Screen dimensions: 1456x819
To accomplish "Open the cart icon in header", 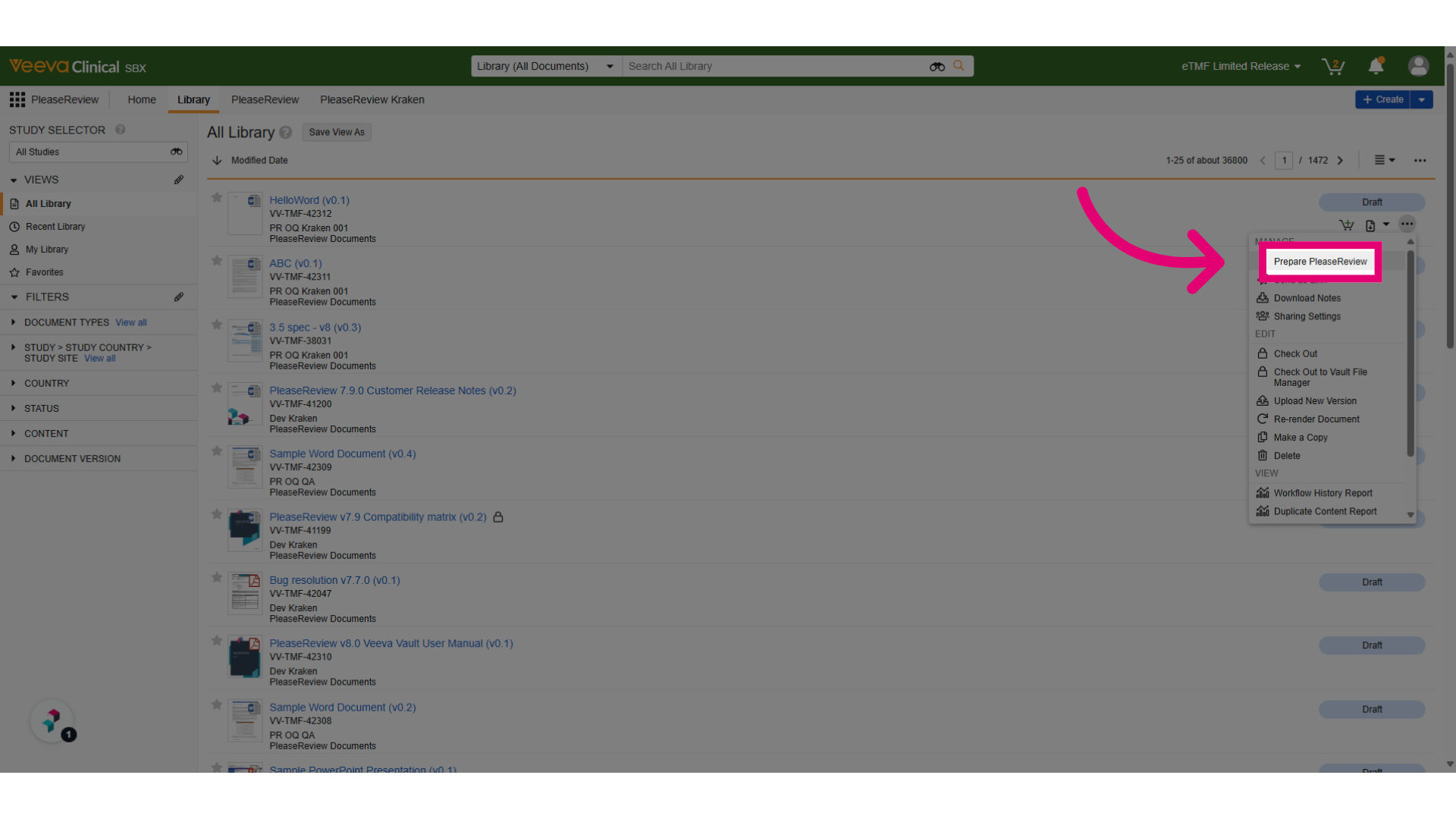I will (1332, 66).
